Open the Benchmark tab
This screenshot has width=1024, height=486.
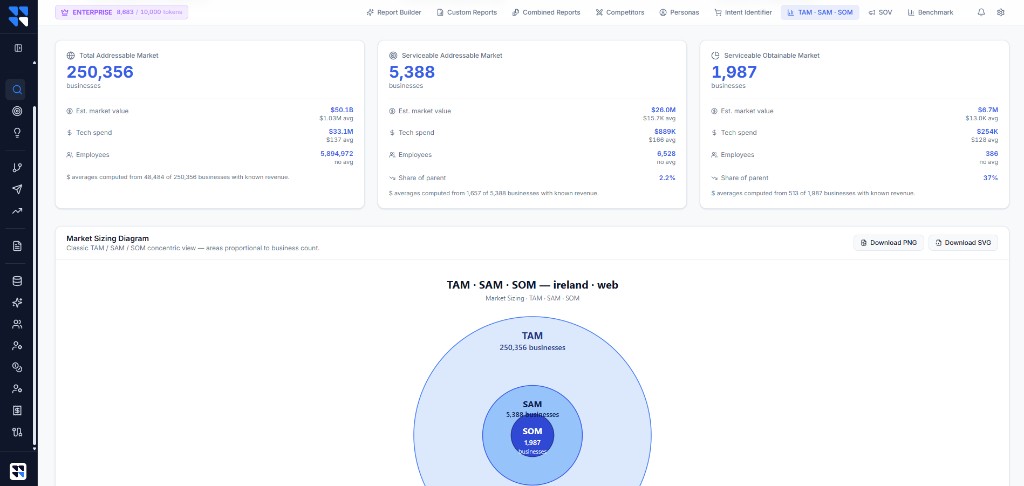coord(931,12)
